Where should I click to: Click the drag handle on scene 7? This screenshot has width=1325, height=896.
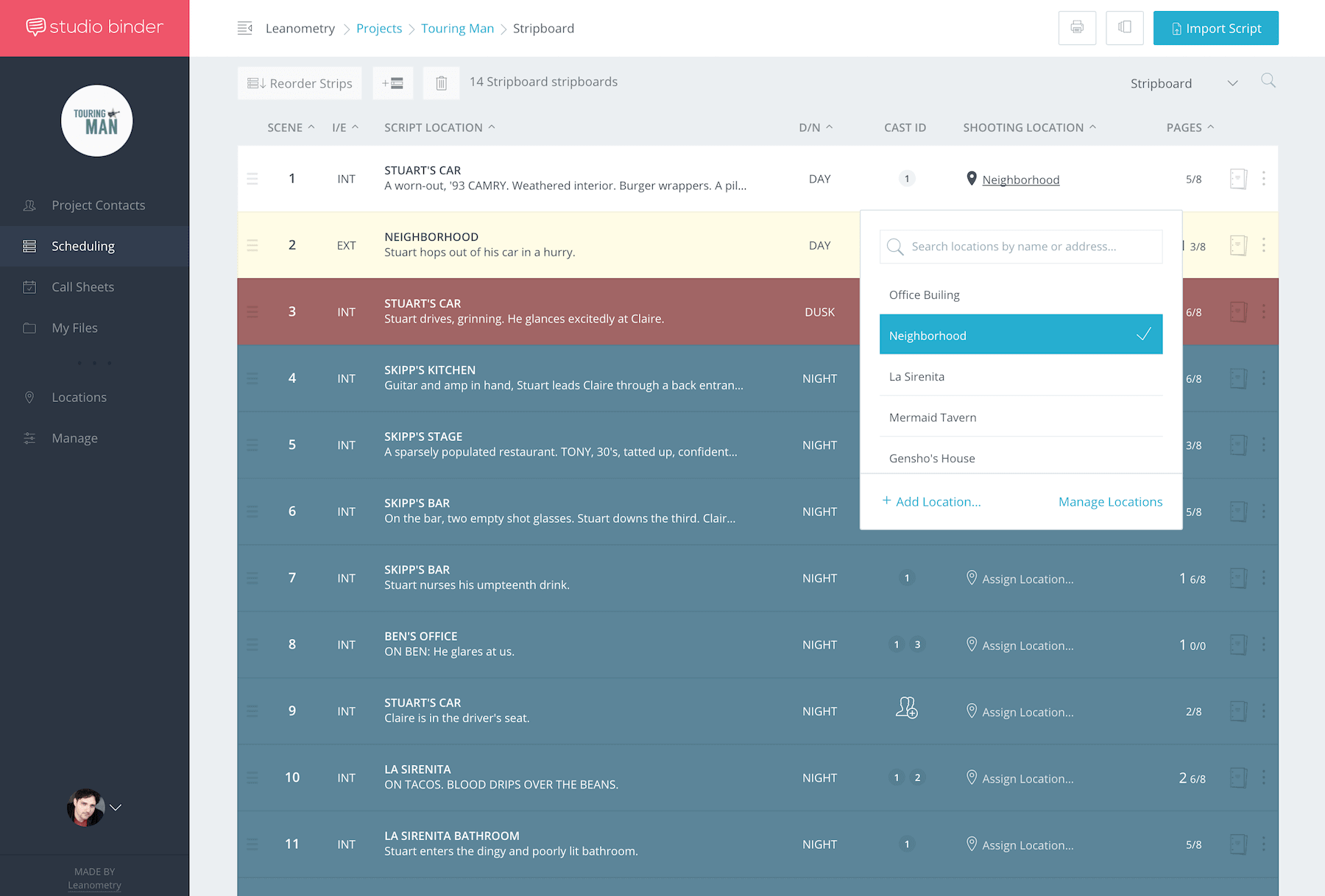pyautogui.click(x=252, y=578)
